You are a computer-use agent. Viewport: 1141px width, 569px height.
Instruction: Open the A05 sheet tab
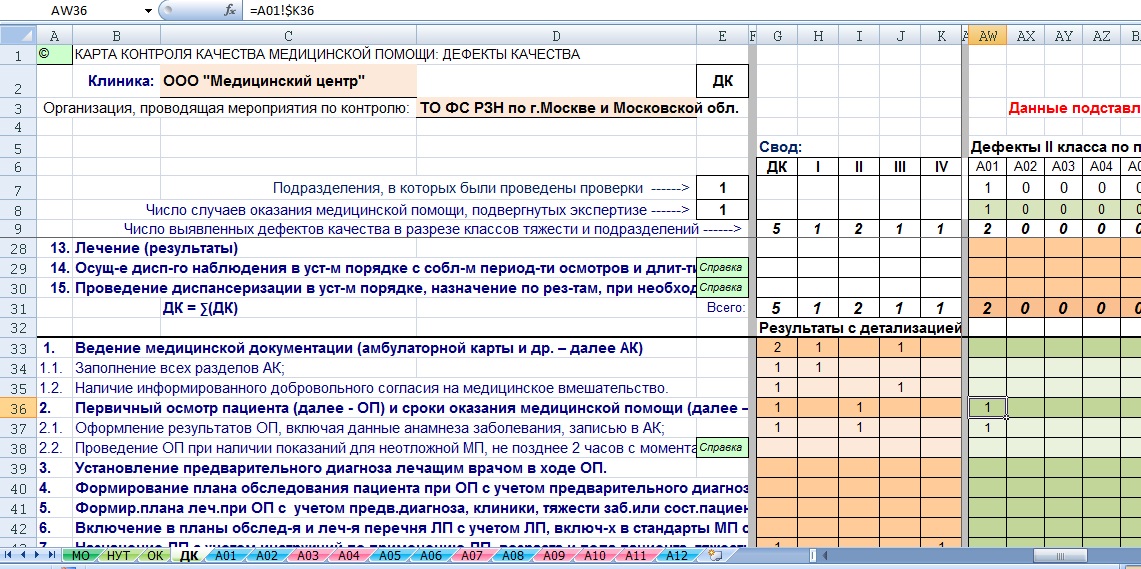tap(389, 556)
